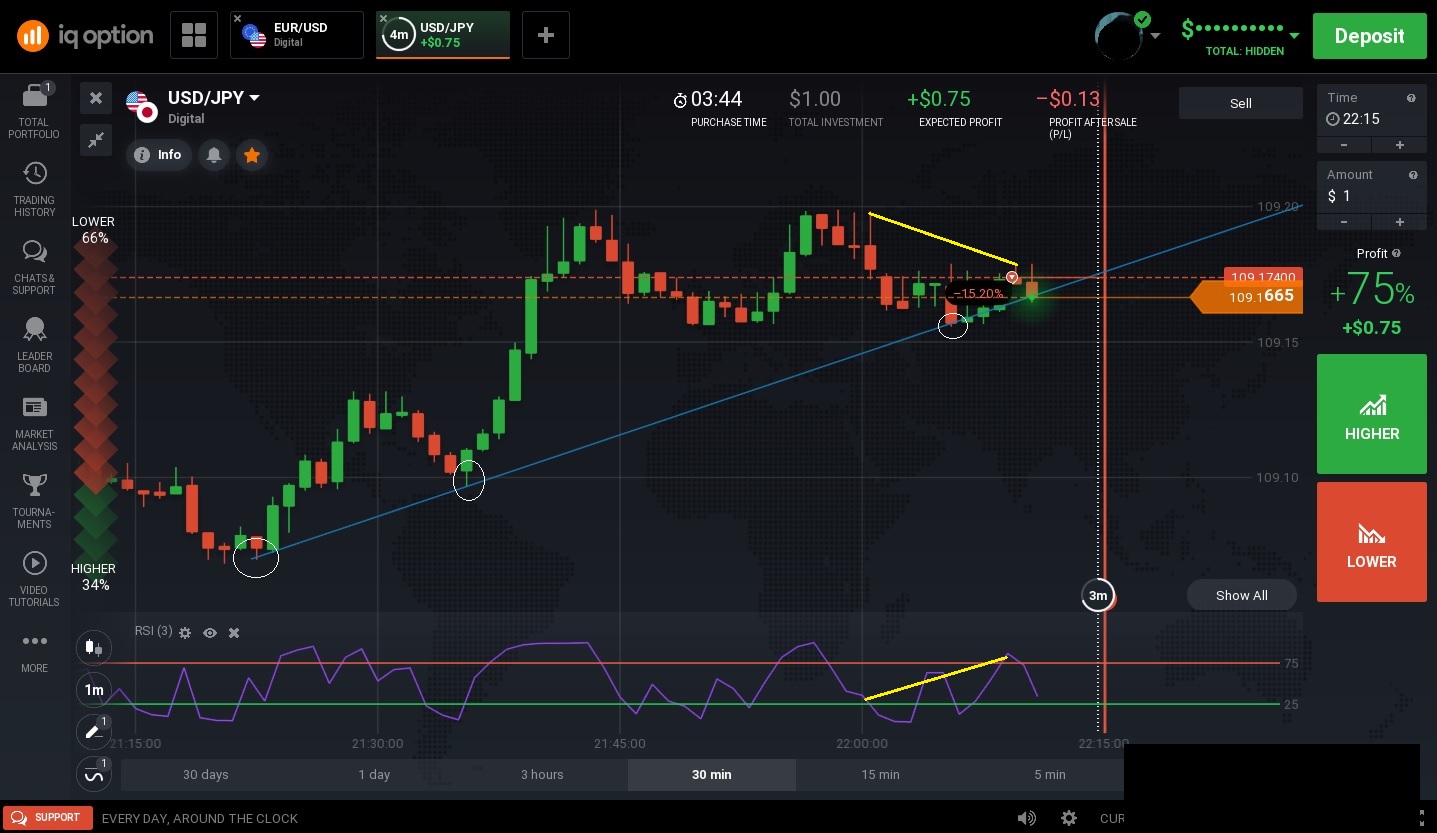Click the green HIGHER button
Image resolution: width=1437 pixels, height=833 pixels.
point(1372,414)
